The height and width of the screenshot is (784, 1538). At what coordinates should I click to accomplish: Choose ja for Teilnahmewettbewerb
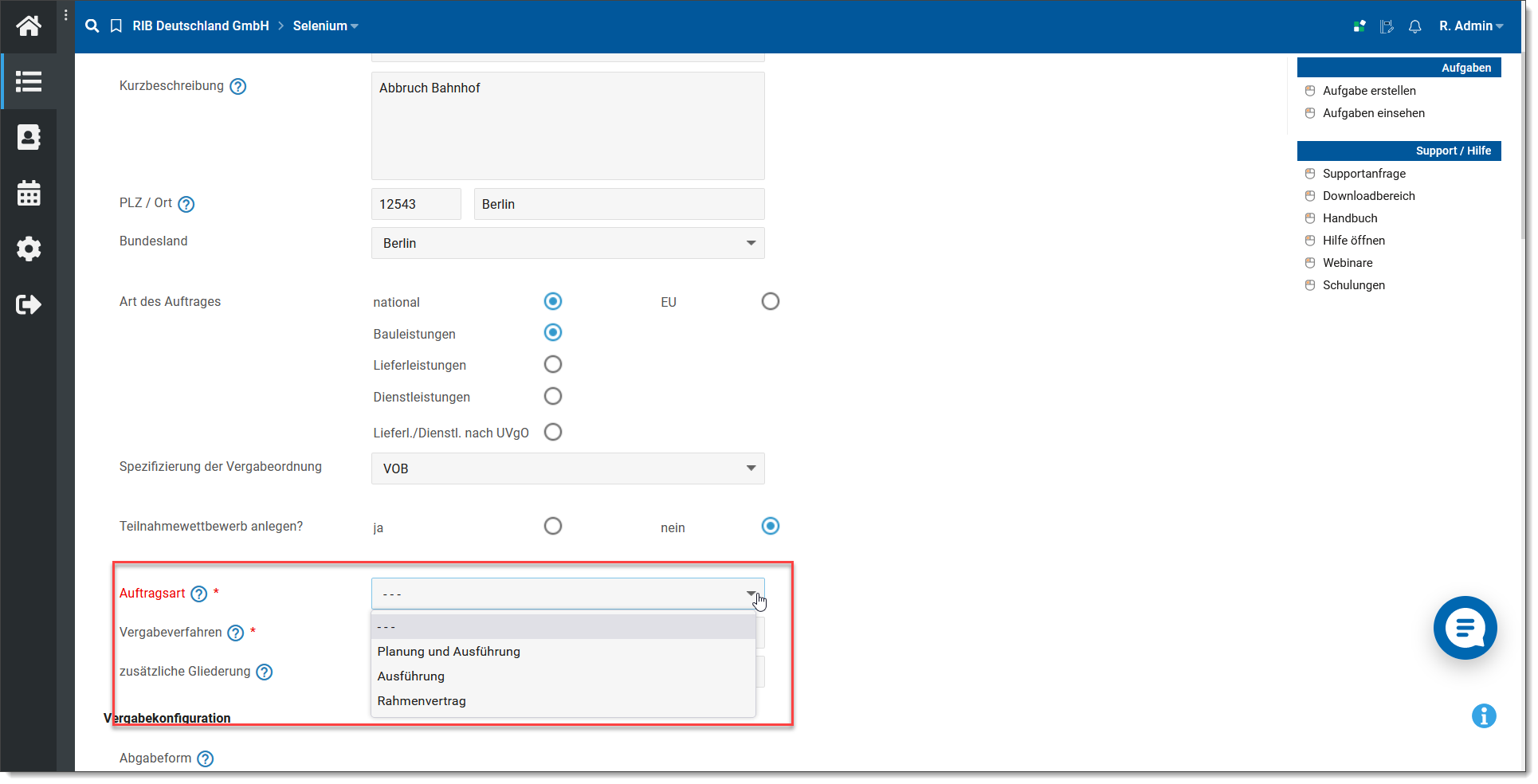click(553, 526)
